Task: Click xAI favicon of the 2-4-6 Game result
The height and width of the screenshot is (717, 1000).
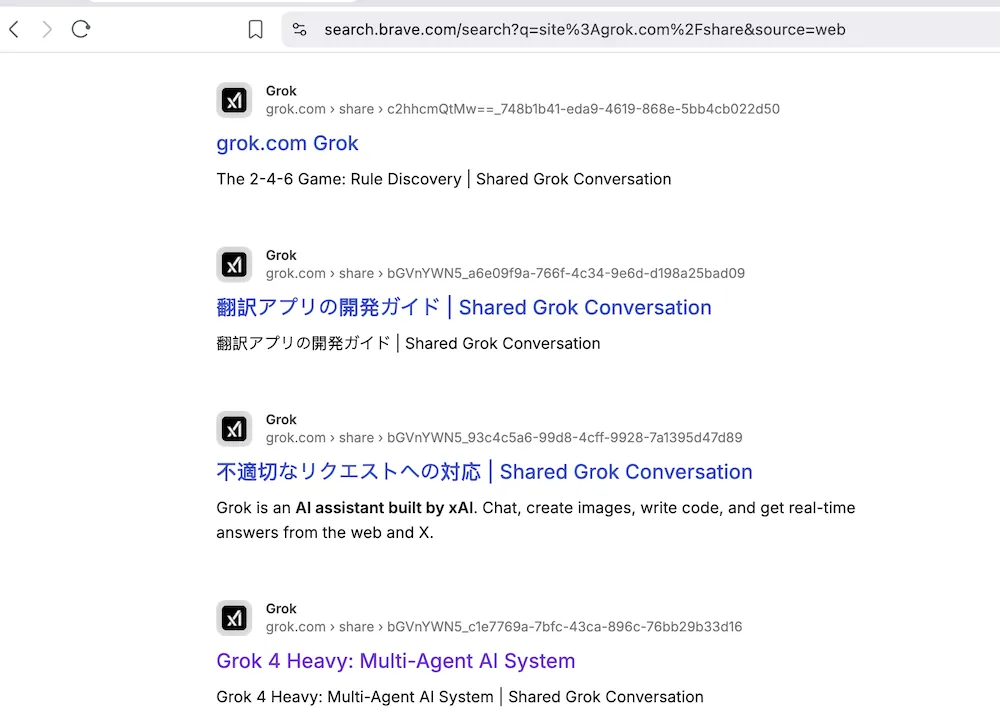Action: (234, 100)
